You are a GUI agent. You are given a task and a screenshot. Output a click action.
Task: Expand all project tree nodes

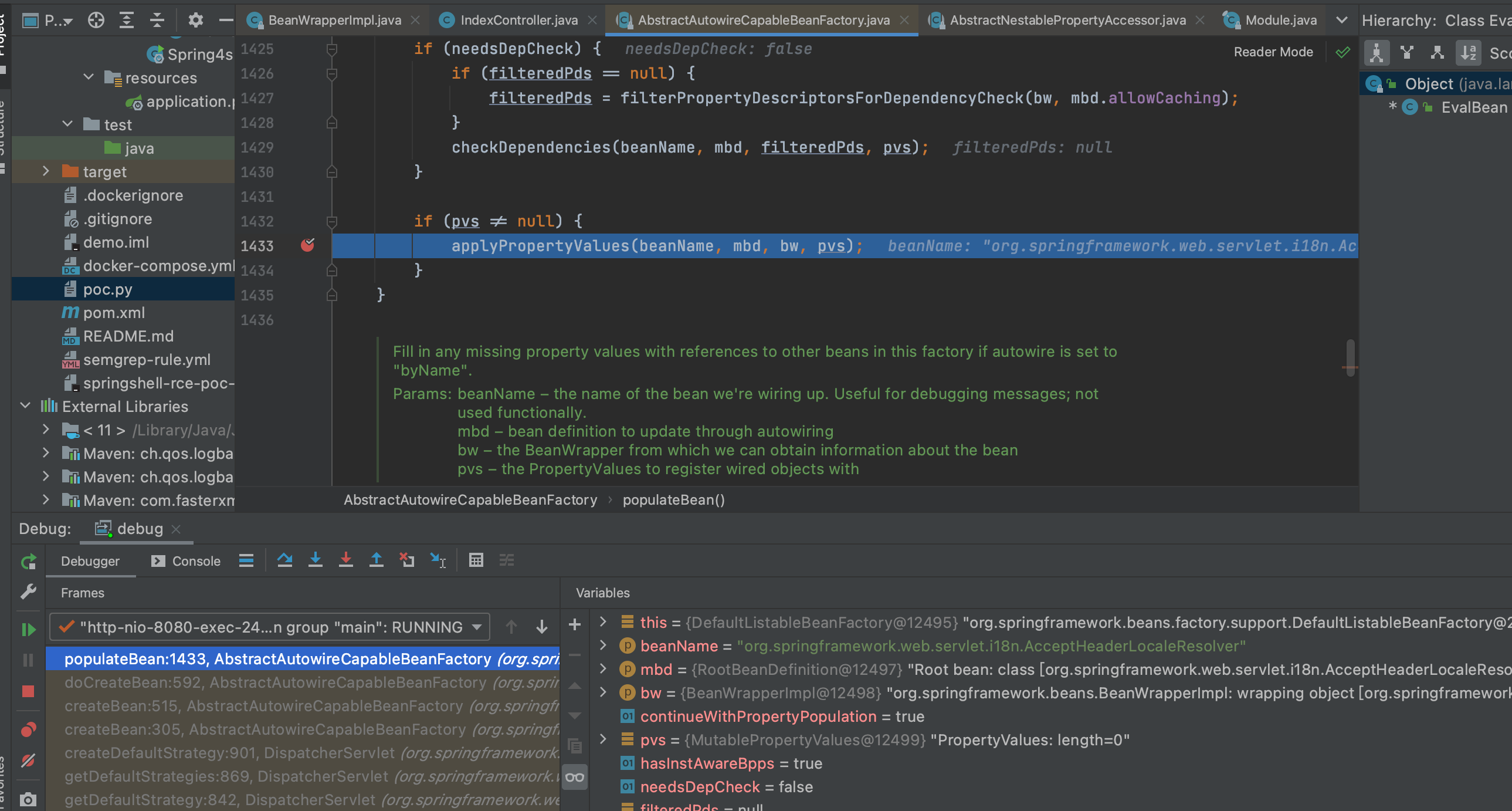[x=127, y=21]
